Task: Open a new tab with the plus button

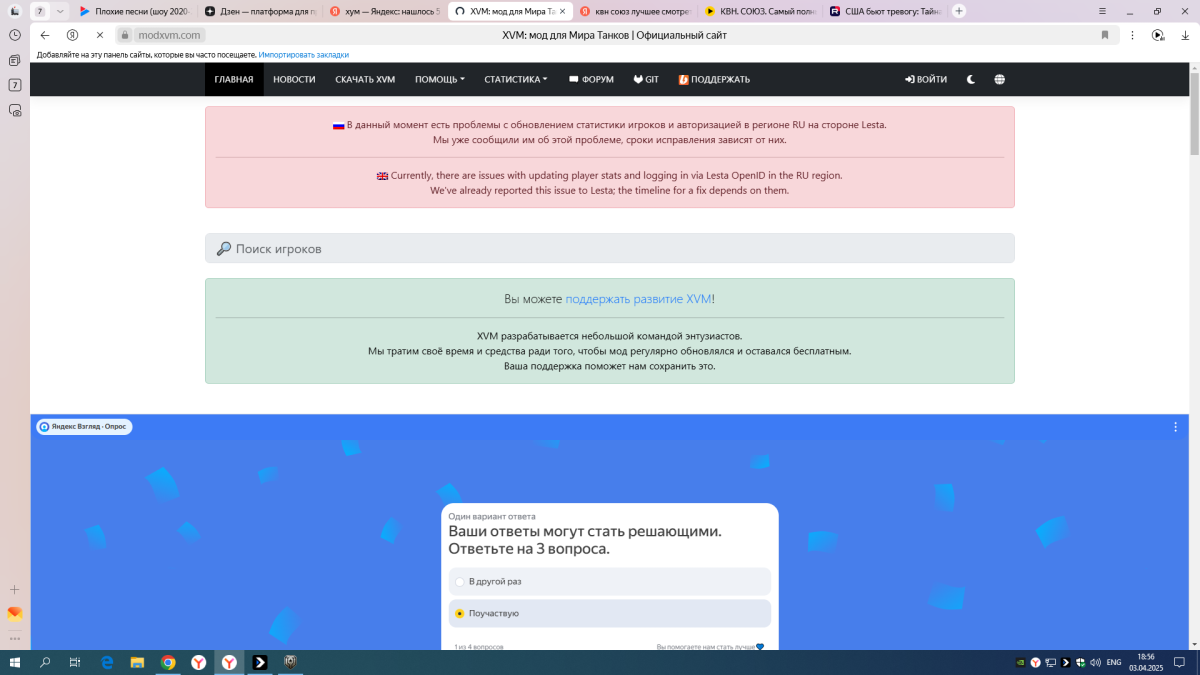Action: point(959,11)
